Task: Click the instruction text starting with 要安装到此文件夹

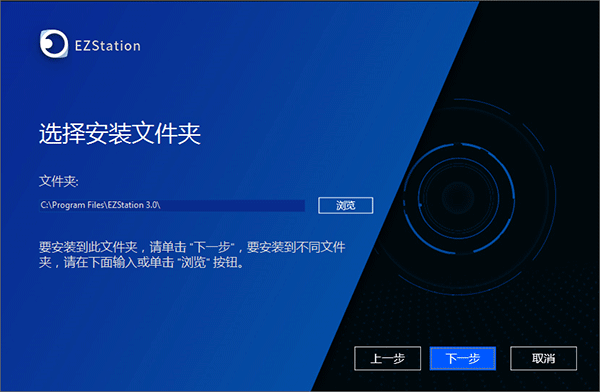Action: [192, 255]
